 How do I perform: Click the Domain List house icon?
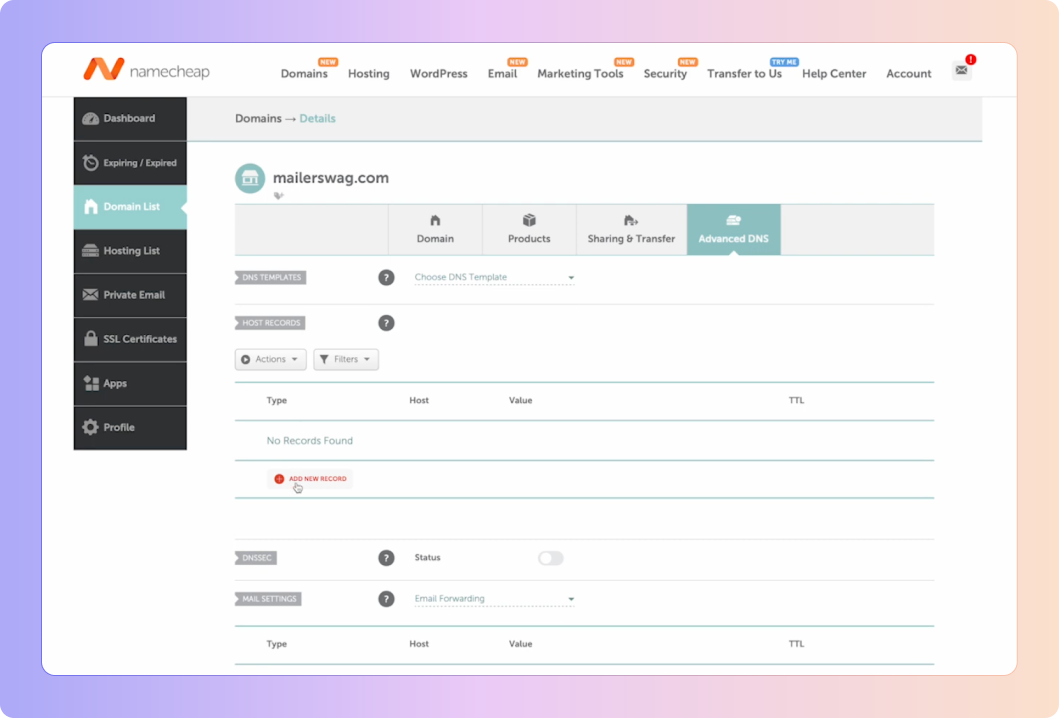pyautogui.click(x=91, y=207)
